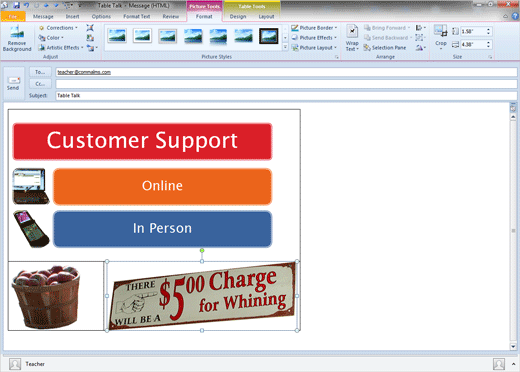
Task: Select the Online orange shape
Action: (162, 186)
